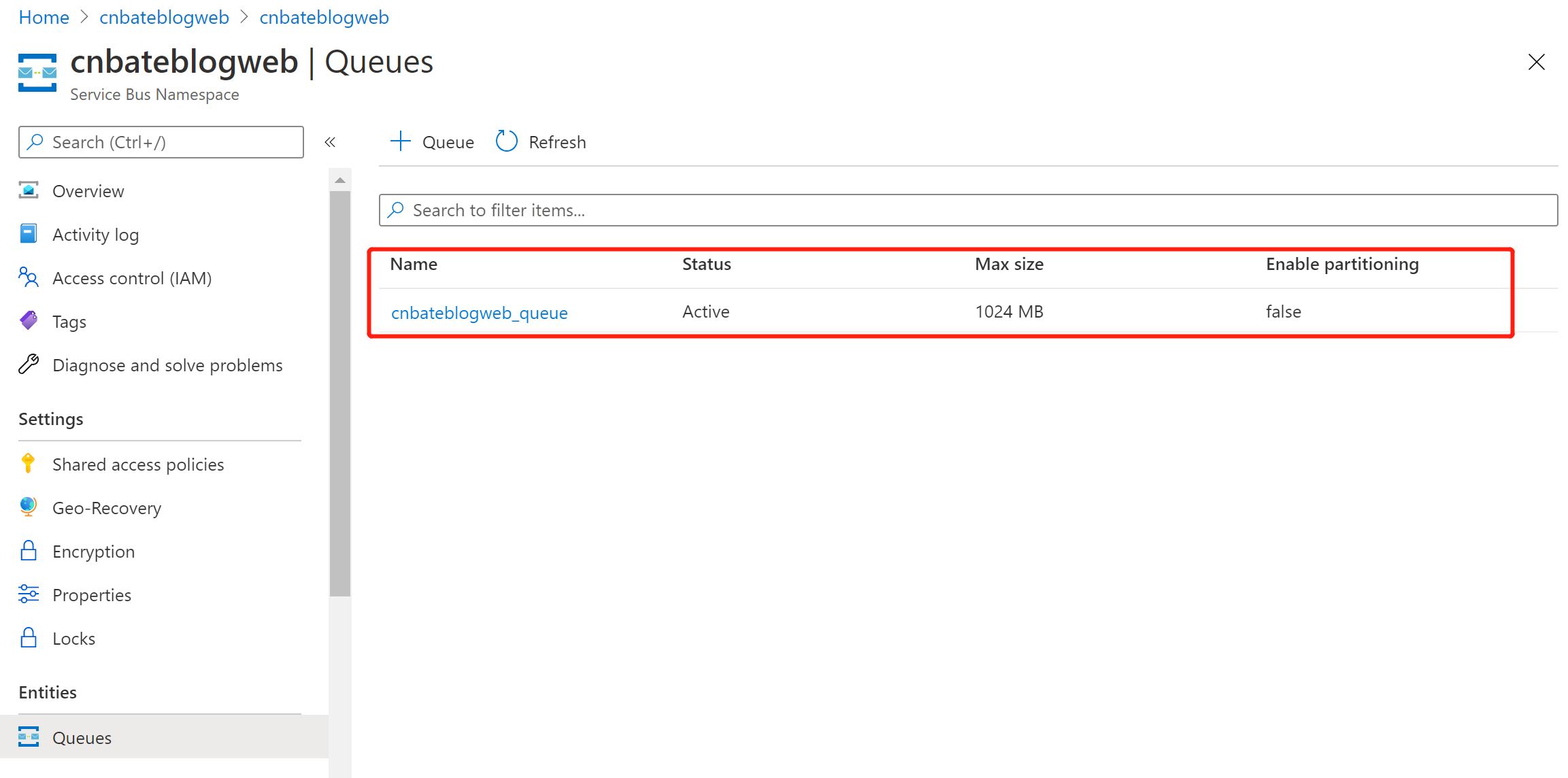Click the Properties sliders icon
Viewport: 1568px width, 778px height.
[29, 594]
